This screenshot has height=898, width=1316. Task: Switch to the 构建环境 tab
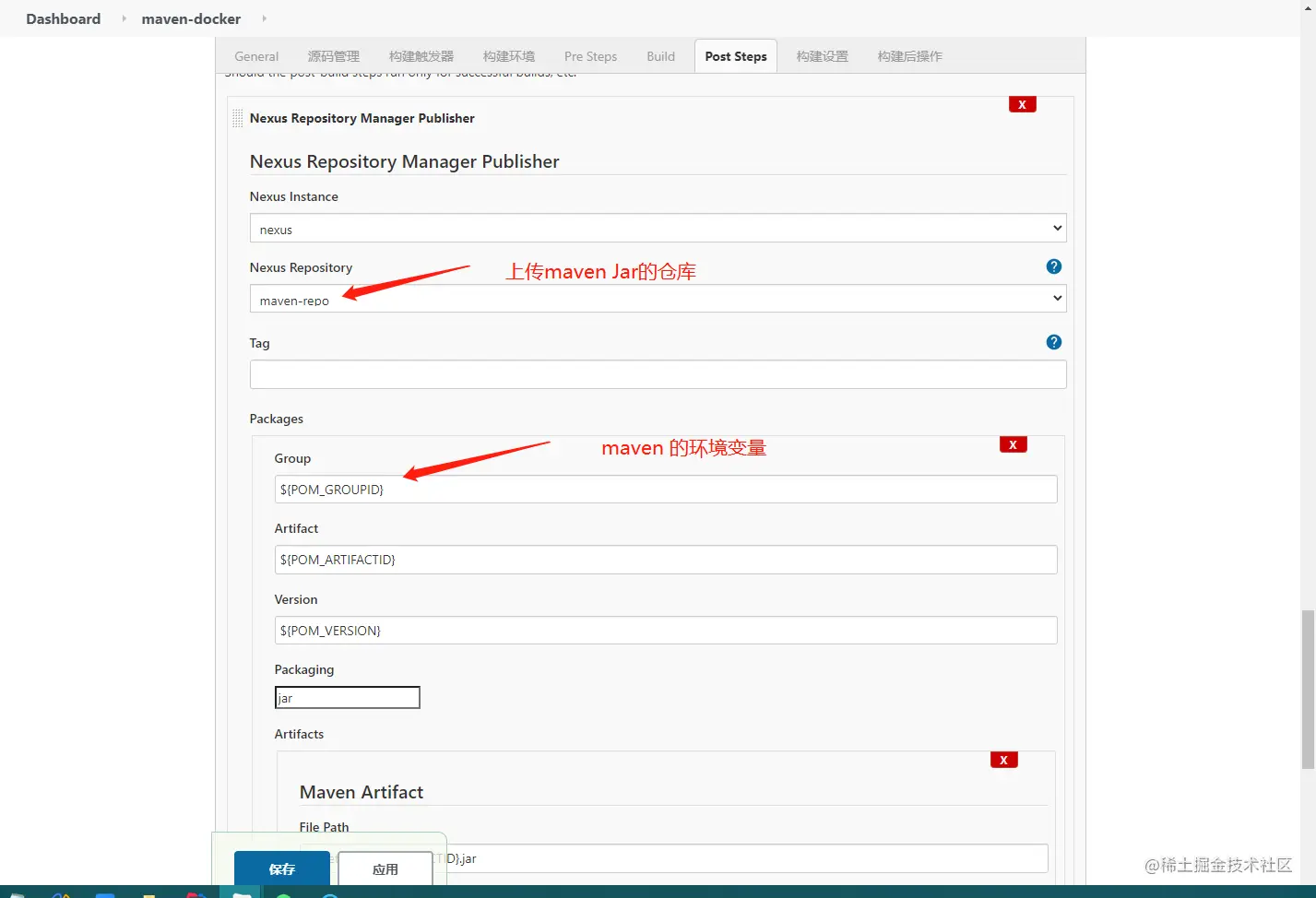509,56
